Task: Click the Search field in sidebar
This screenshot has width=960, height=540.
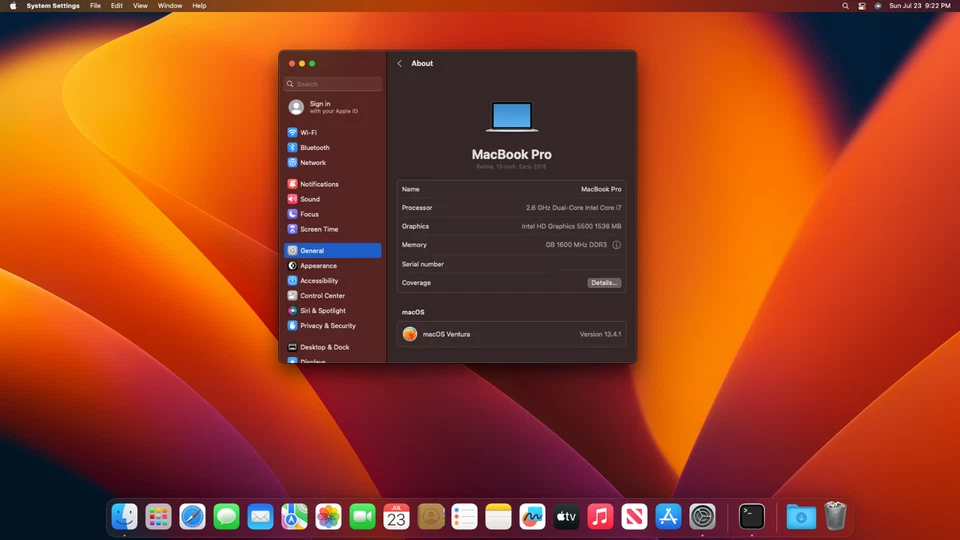Action: (332, 84)
